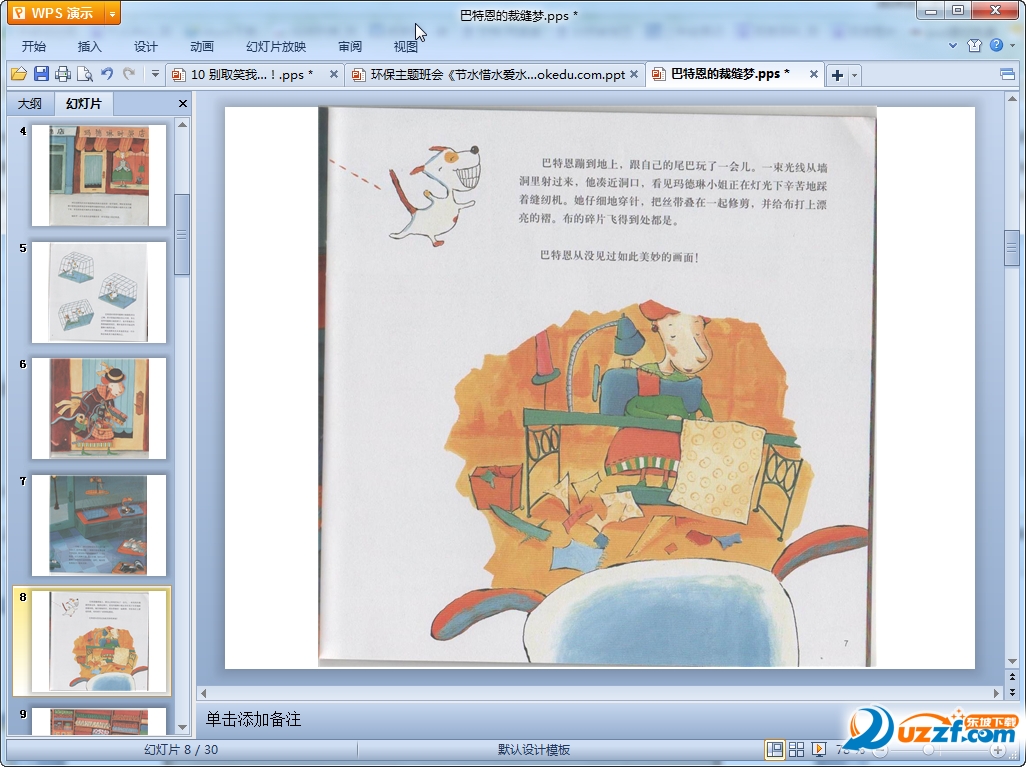Select slide 4 thumbnail
The height and width of the screenshot is (767, 1026).
[x=99, y=175]
